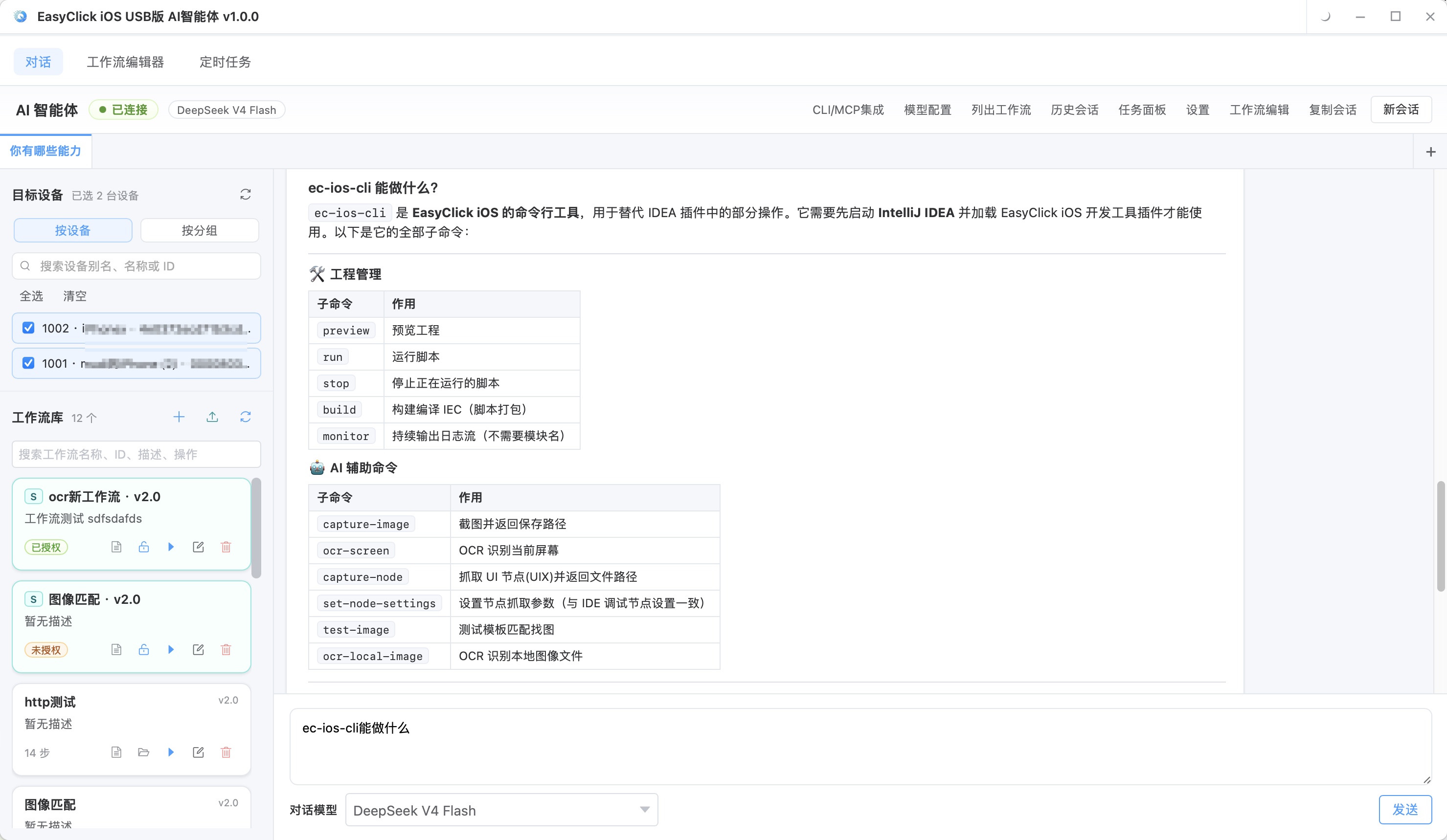Screen dimensions: 1447x840
Task: Open the 工作流编辑器 tab
Action: point(125,62)
